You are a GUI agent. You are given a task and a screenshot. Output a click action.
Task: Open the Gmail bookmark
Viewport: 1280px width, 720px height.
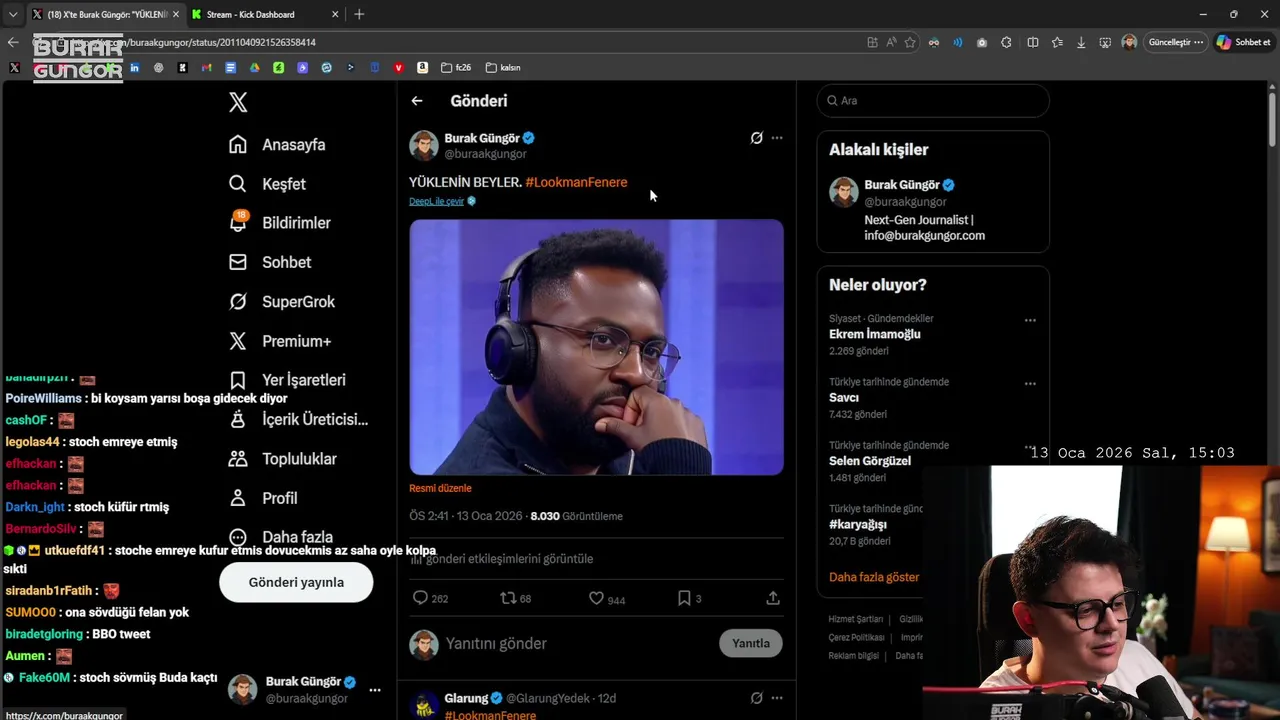(206, 68)
